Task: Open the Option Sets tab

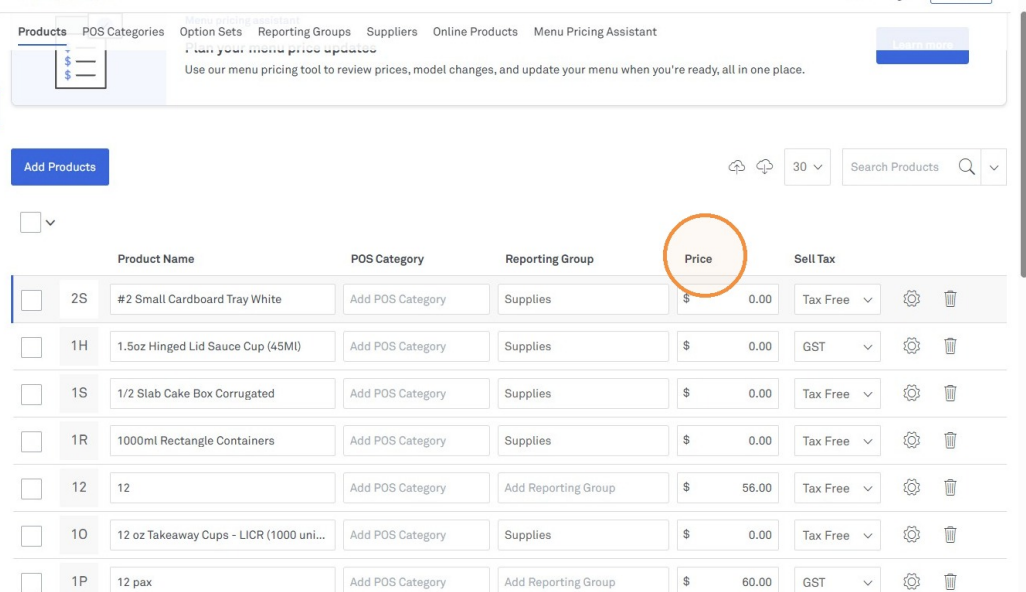Action: [x=211, y=31]
